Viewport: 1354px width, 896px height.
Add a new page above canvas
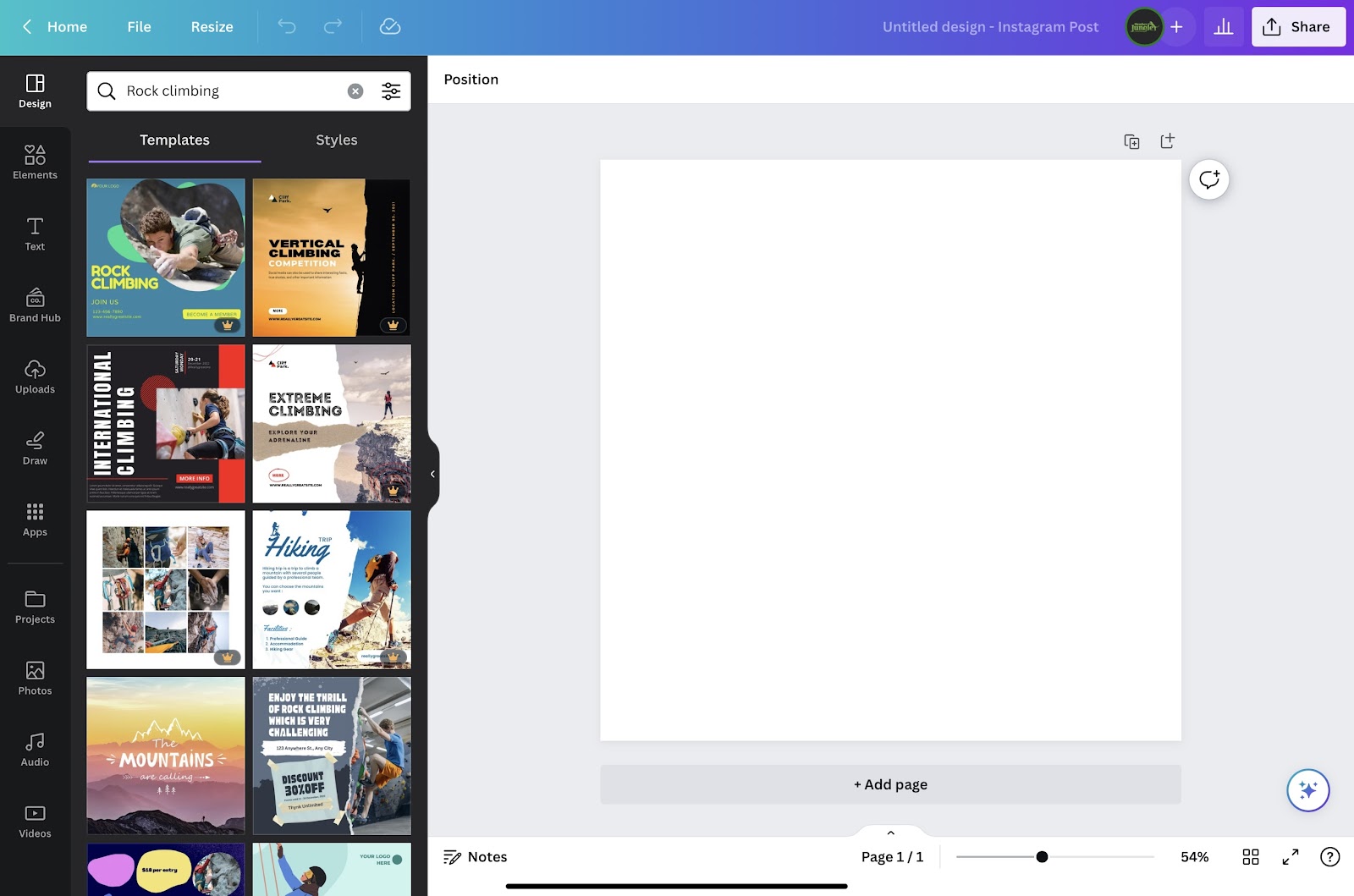coord(1167,141)
